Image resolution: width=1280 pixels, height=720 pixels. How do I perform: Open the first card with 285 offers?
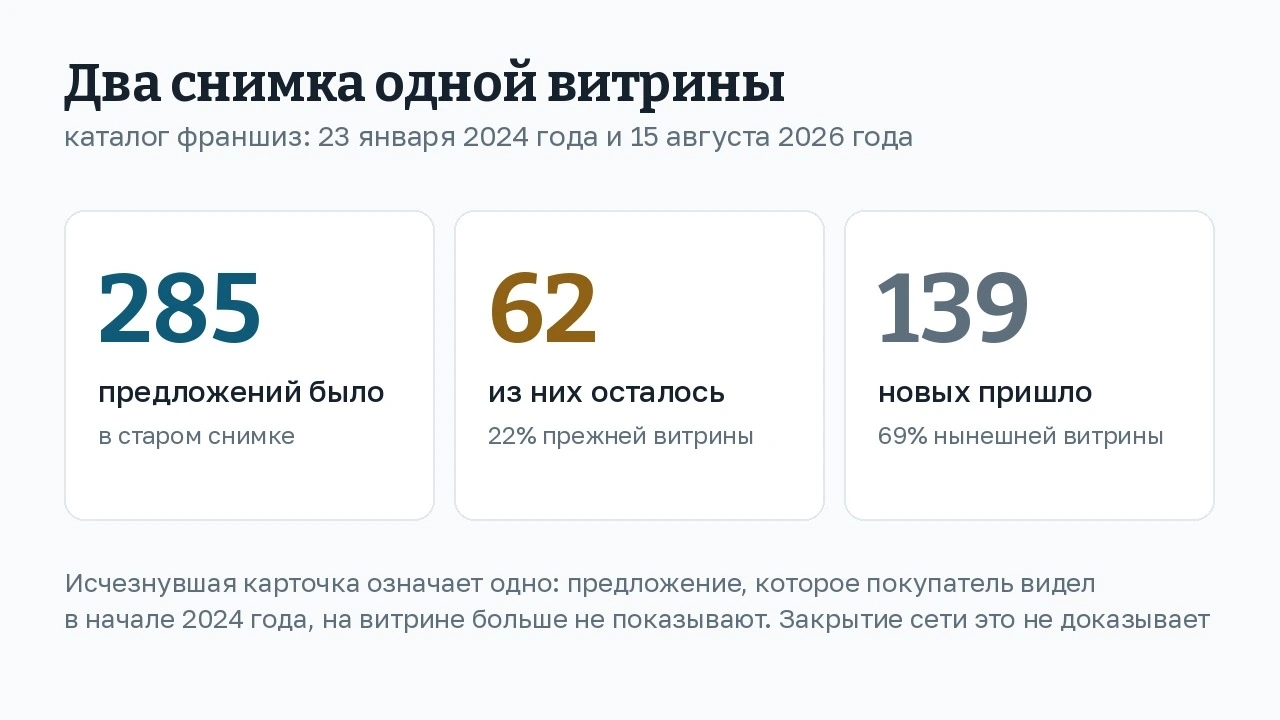(249, 365)
